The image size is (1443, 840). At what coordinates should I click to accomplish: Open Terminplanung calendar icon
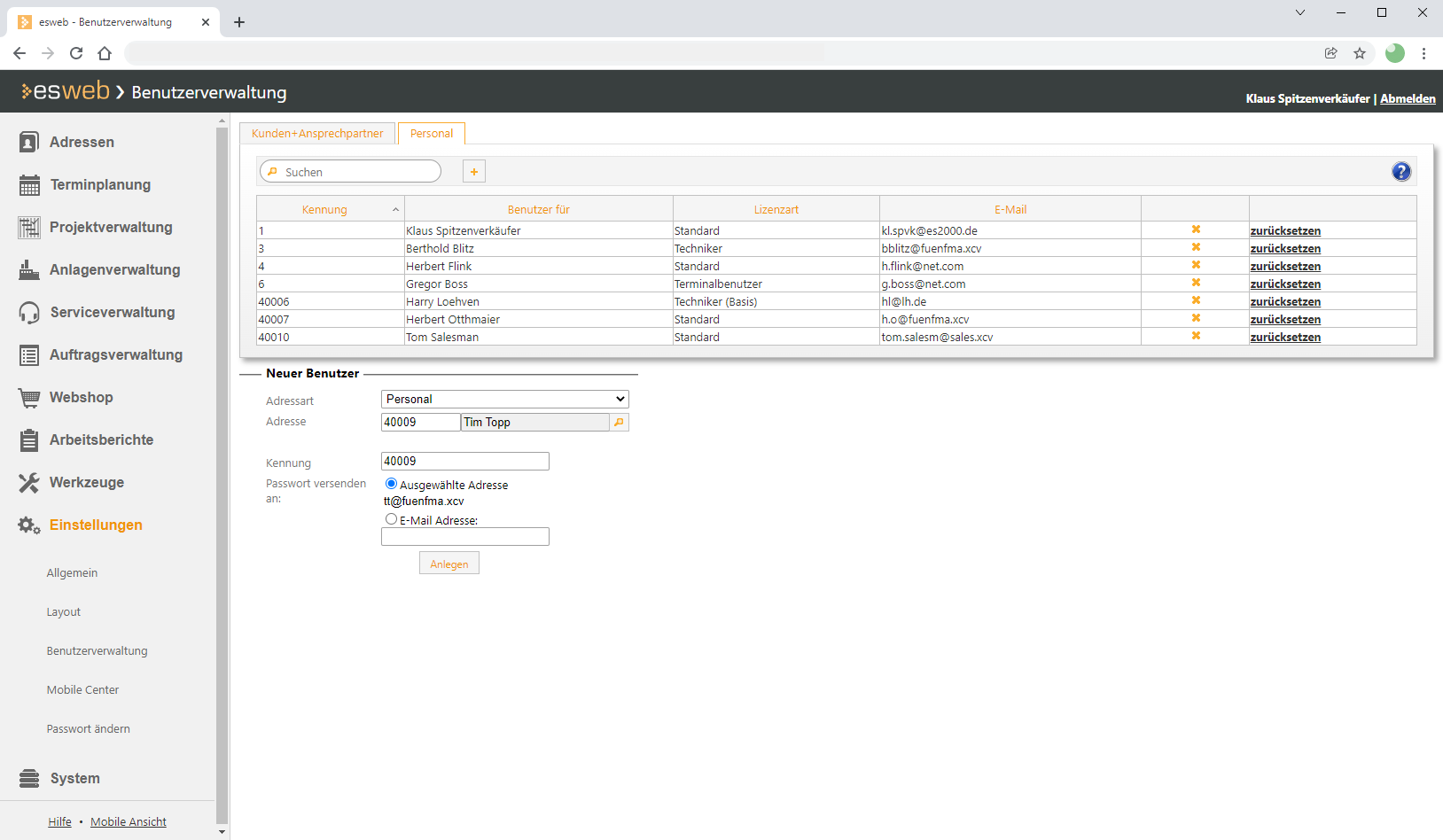point(29,184)
